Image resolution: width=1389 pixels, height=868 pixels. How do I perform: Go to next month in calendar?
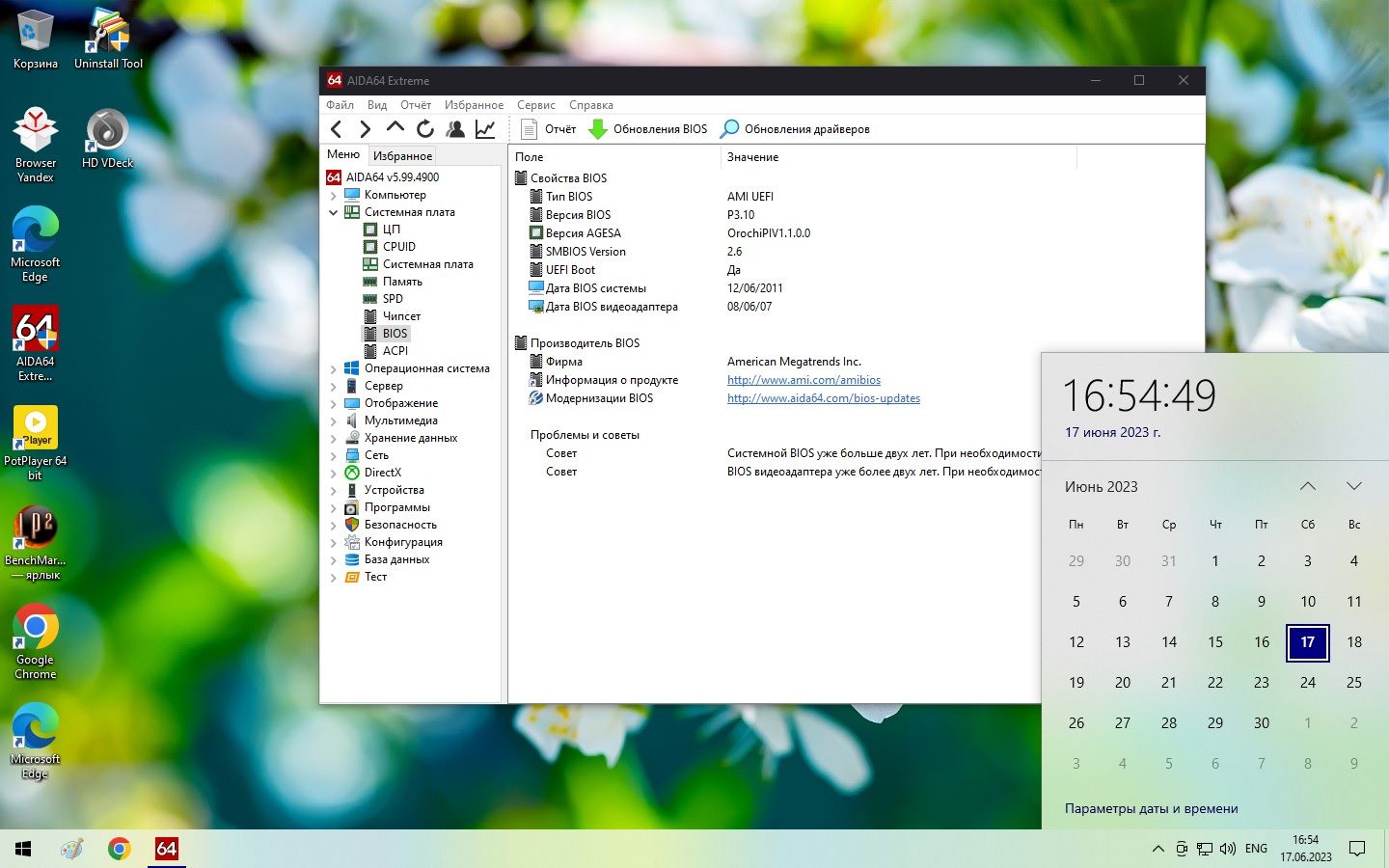pos(1354,486)
